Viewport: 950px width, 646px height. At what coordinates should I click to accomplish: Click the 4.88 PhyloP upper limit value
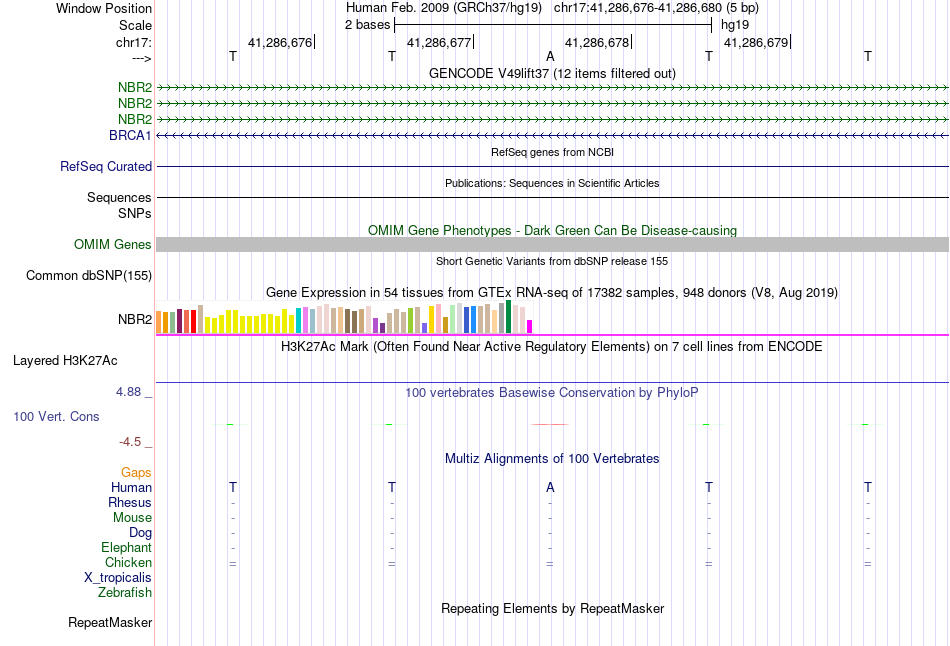(128, 392)
